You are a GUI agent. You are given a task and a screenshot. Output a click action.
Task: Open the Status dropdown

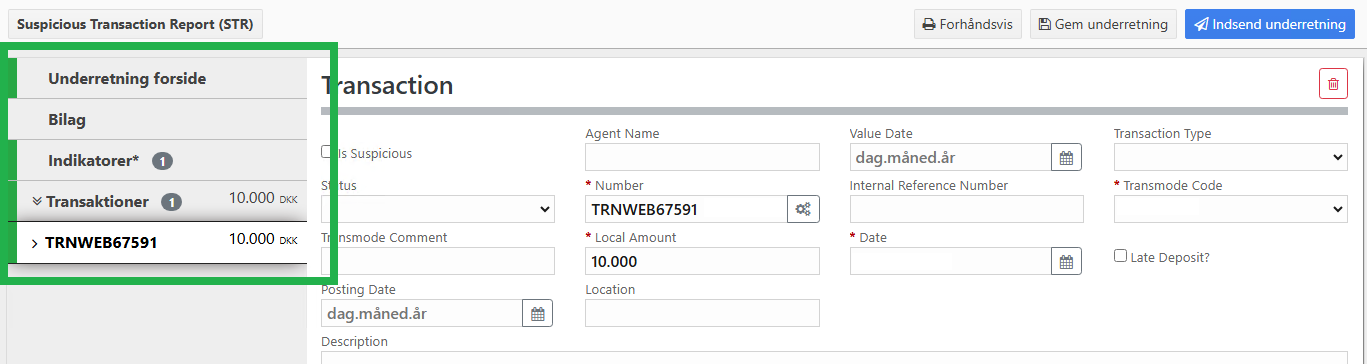tap(438, 209)
